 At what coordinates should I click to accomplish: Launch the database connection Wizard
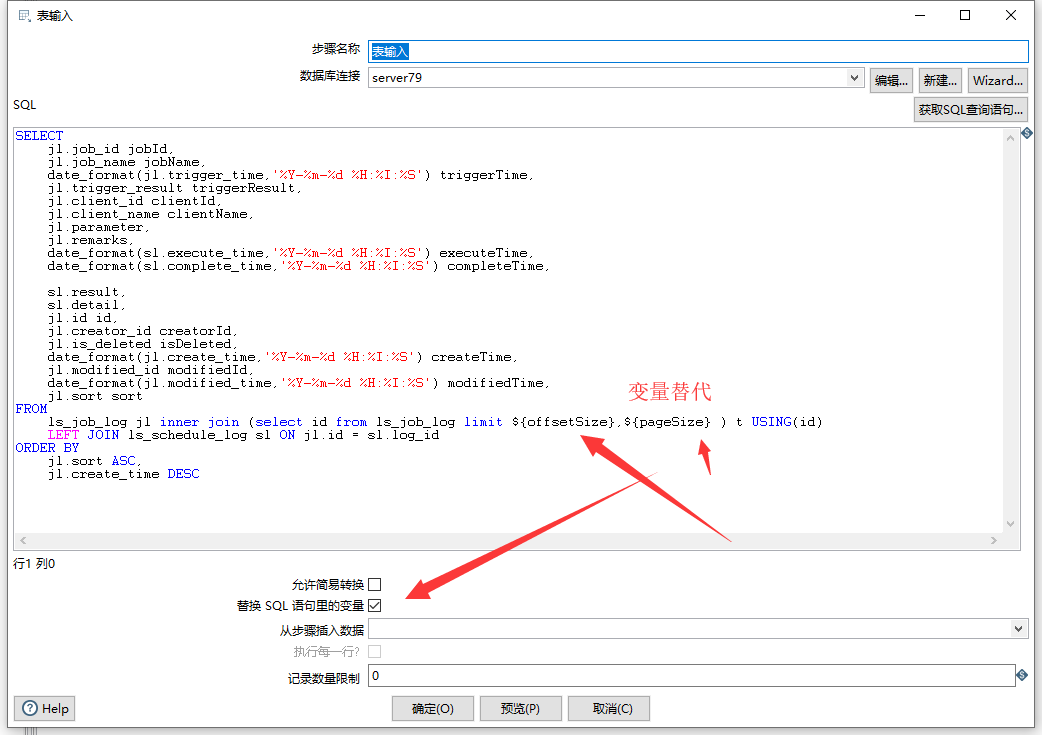pyautogui.click(x=996, y=80)
